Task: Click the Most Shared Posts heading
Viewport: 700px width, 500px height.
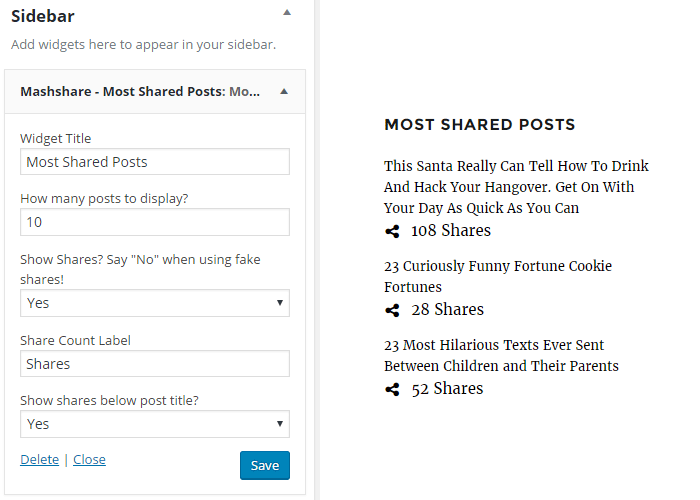Action: point(479,125)
